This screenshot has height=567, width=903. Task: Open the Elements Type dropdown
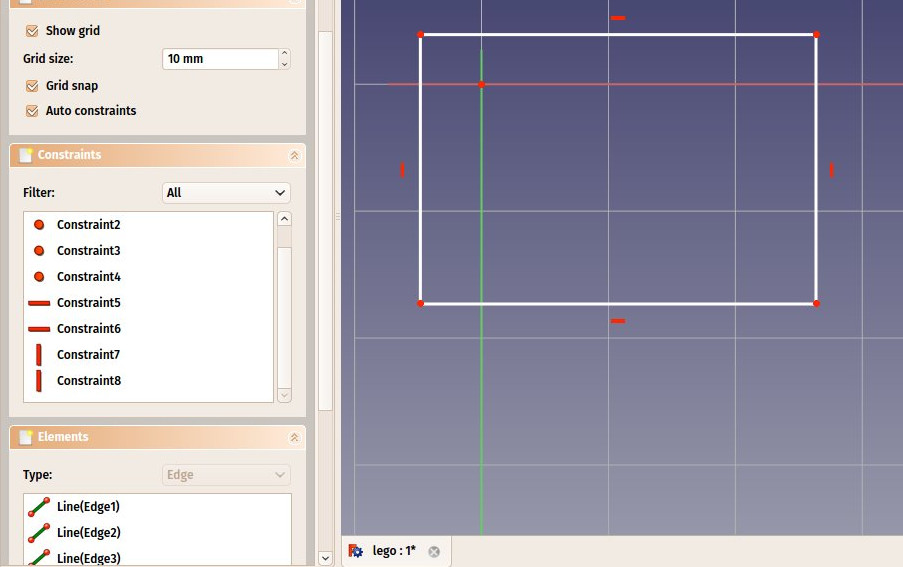tap(226, 475)
